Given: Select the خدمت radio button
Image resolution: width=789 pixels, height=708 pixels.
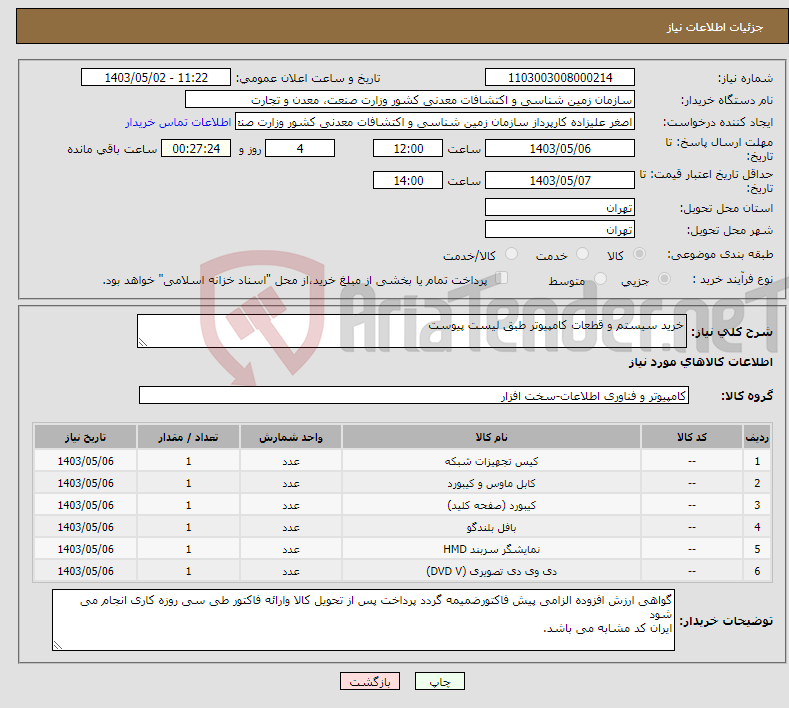Looking at the screenshot, I should tap(582, 254).
